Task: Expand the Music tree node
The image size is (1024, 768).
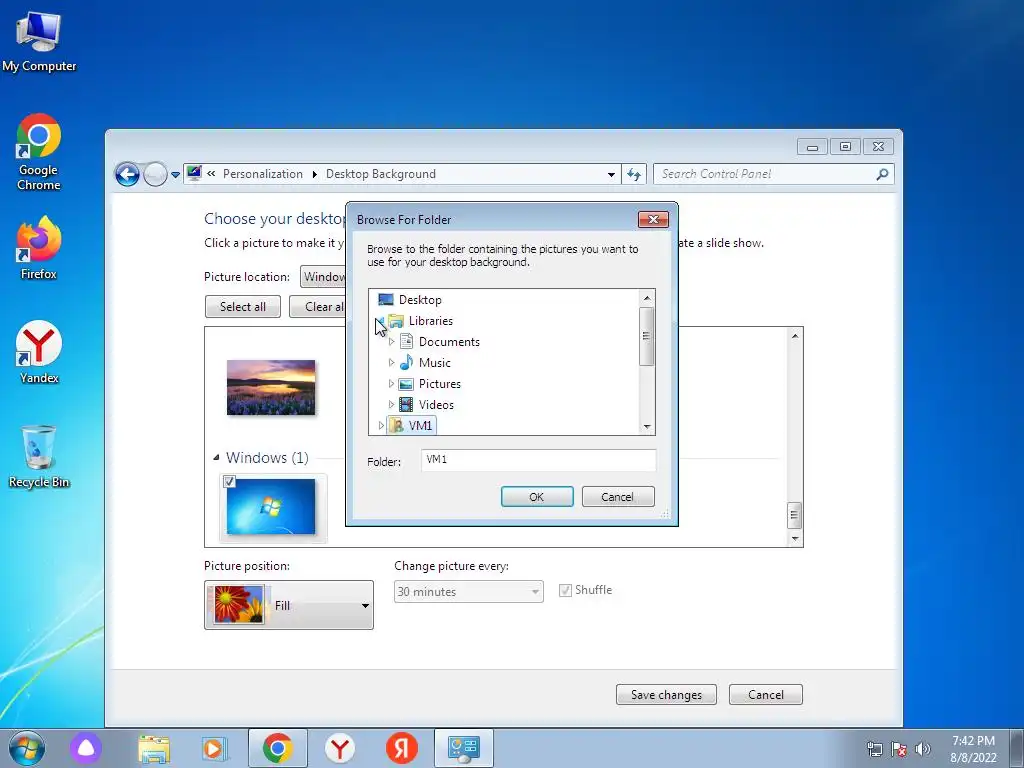Action: pyautogui.click(x=391, y=362)
